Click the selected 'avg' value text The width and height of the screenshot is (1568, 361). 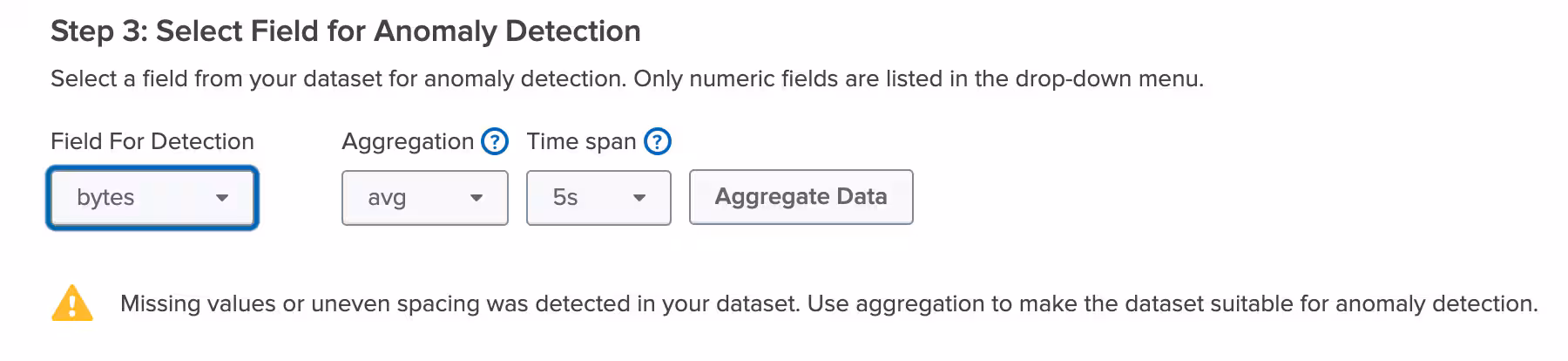point(387,198)
